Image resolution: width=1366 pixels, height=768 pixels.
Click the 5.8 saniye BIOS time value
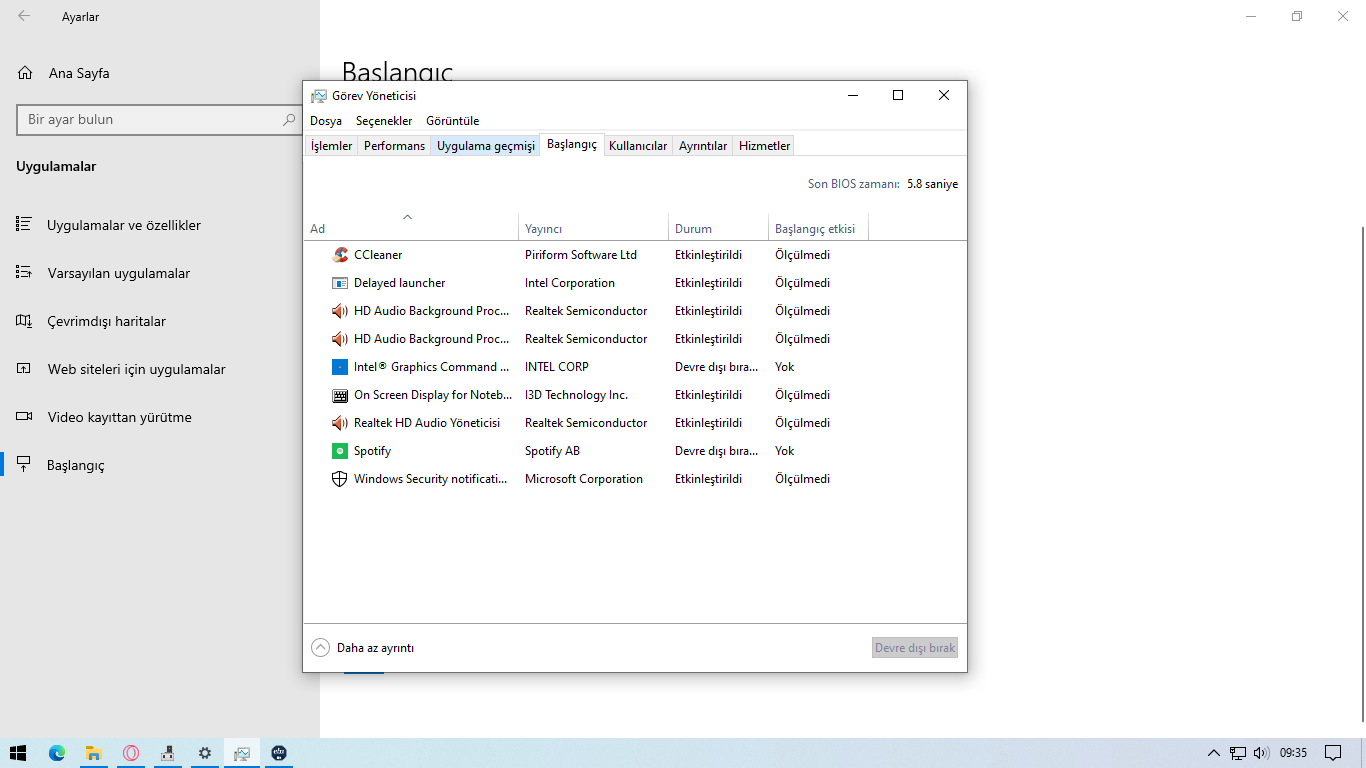(x=933, y=184)
